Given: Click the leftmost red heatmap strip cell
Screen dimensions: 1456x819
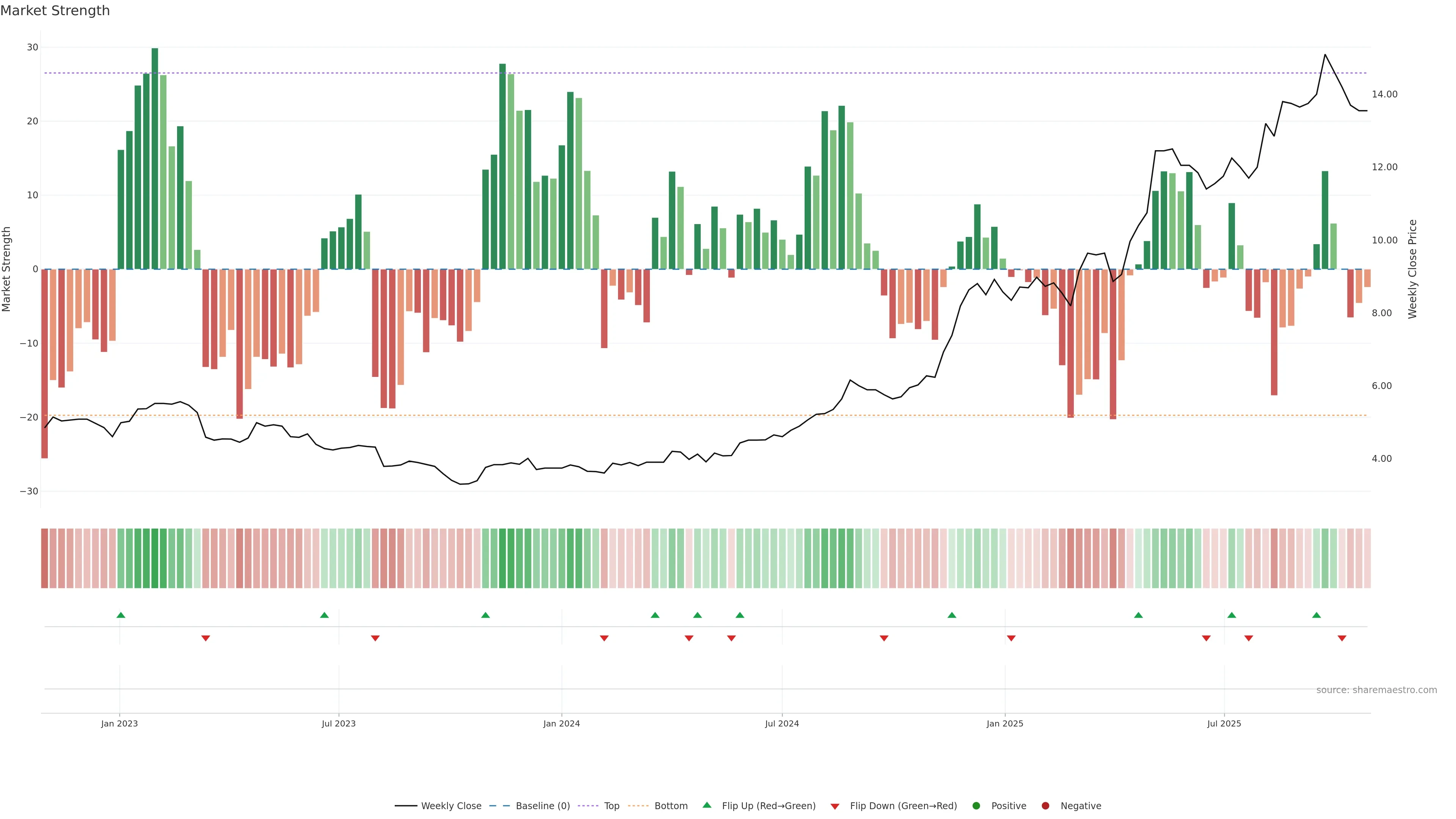Looking at the screenshot, I should coord(45,559).
